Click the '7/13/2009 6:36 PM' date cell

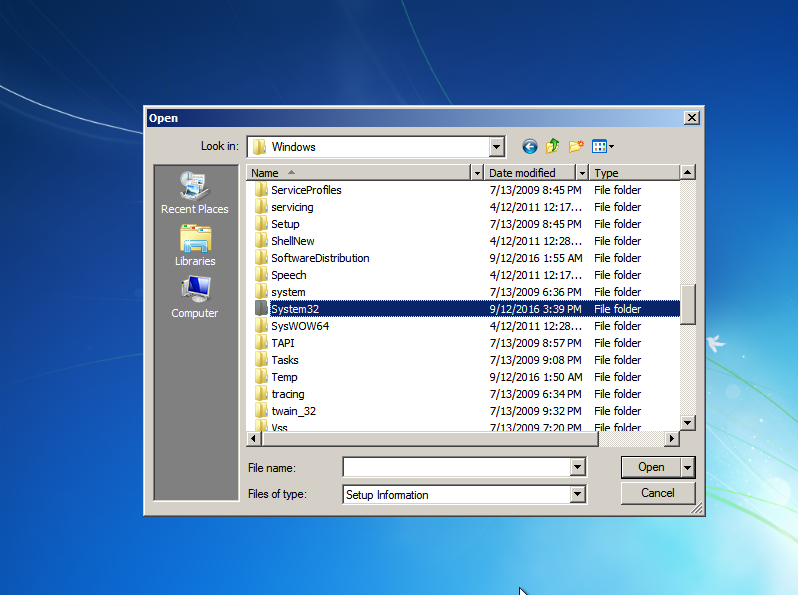[535, 292]
